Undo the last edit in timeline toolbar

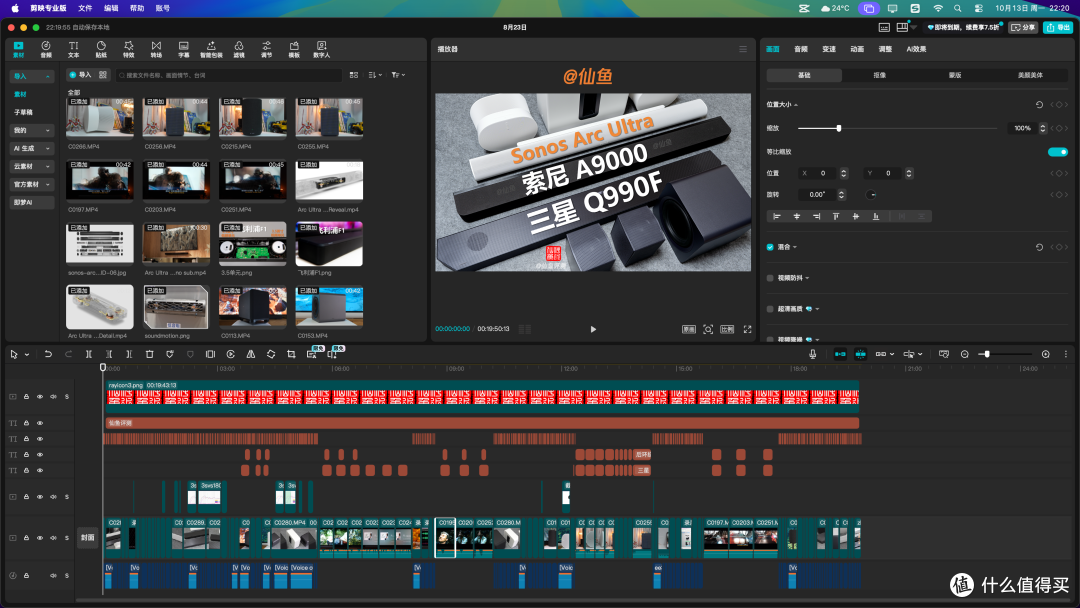pos(48,354)
